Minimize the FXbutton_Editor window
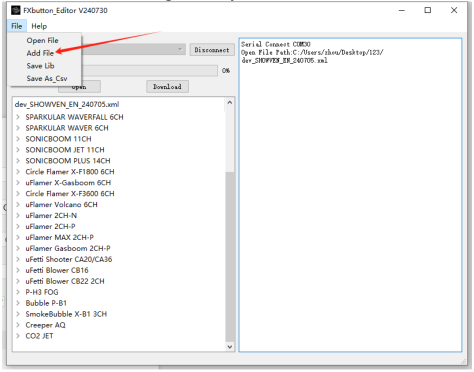This screenshot has width=474, height=372. (402, 10)
